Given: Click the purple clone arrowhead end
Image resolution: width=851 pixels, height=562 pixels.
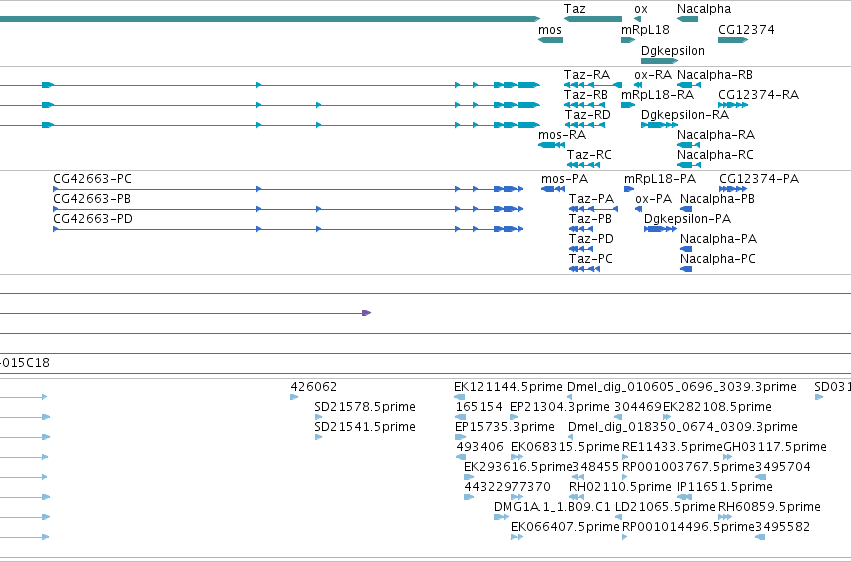Looking at the screenshot, I should point(367,313).
